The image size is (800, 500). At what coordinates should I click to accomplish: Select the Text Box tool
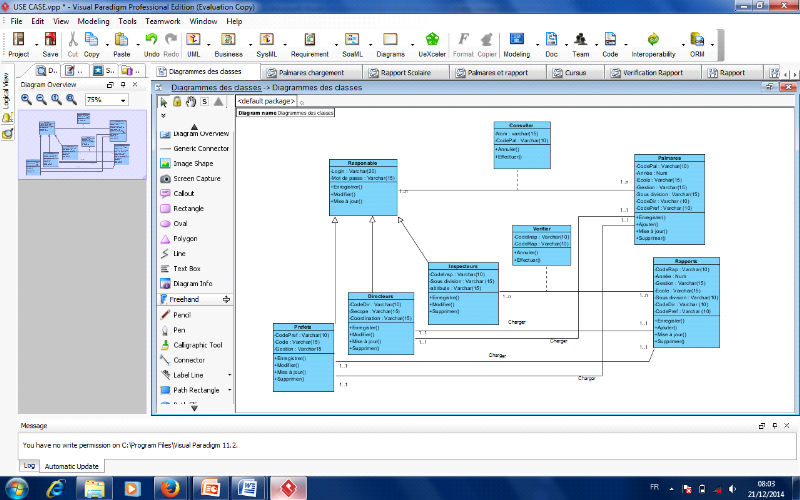(x=187, y=269)
